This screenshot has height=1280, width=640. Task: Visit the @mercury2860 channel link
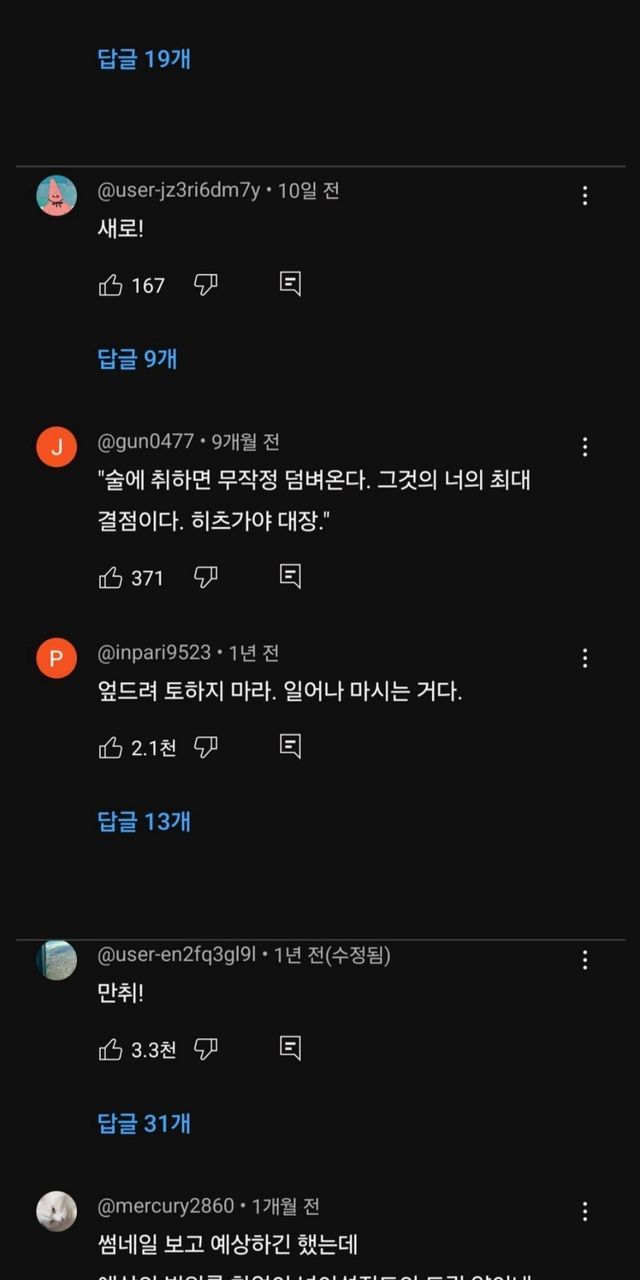[166, 1207]
